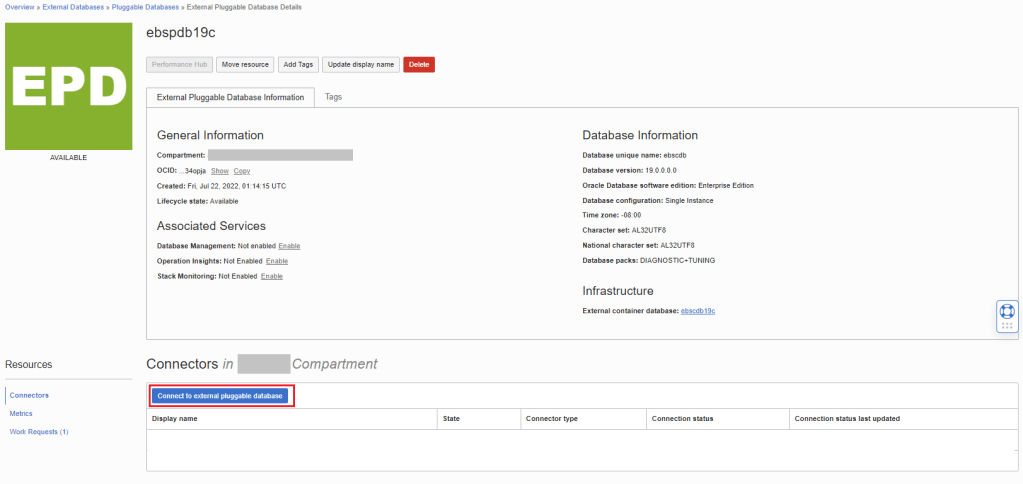Copy the OCID to clipboard
1023x484 pixels.
tap(242, 171)
